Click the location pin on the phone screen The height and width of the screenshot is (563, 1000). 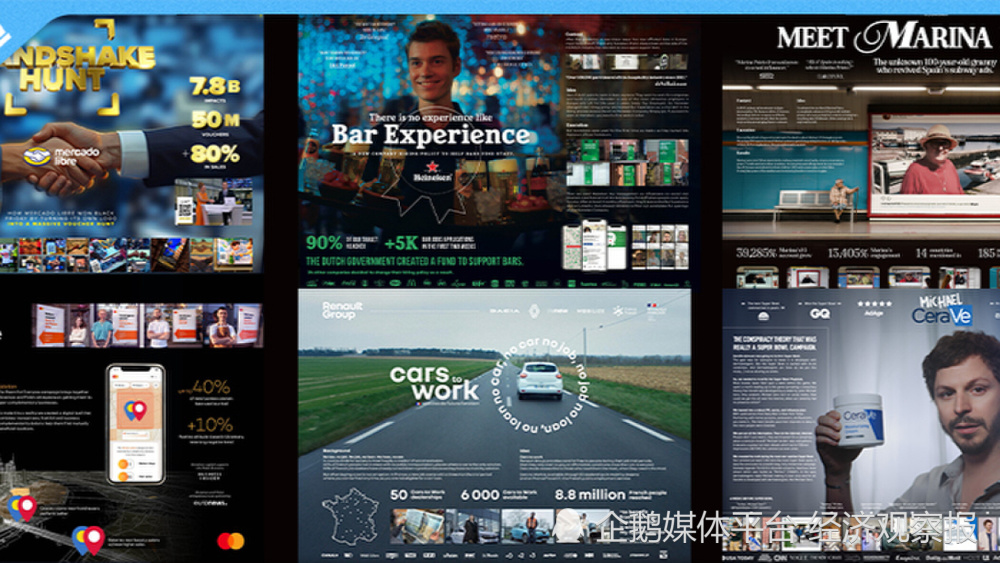pos(135,411)
